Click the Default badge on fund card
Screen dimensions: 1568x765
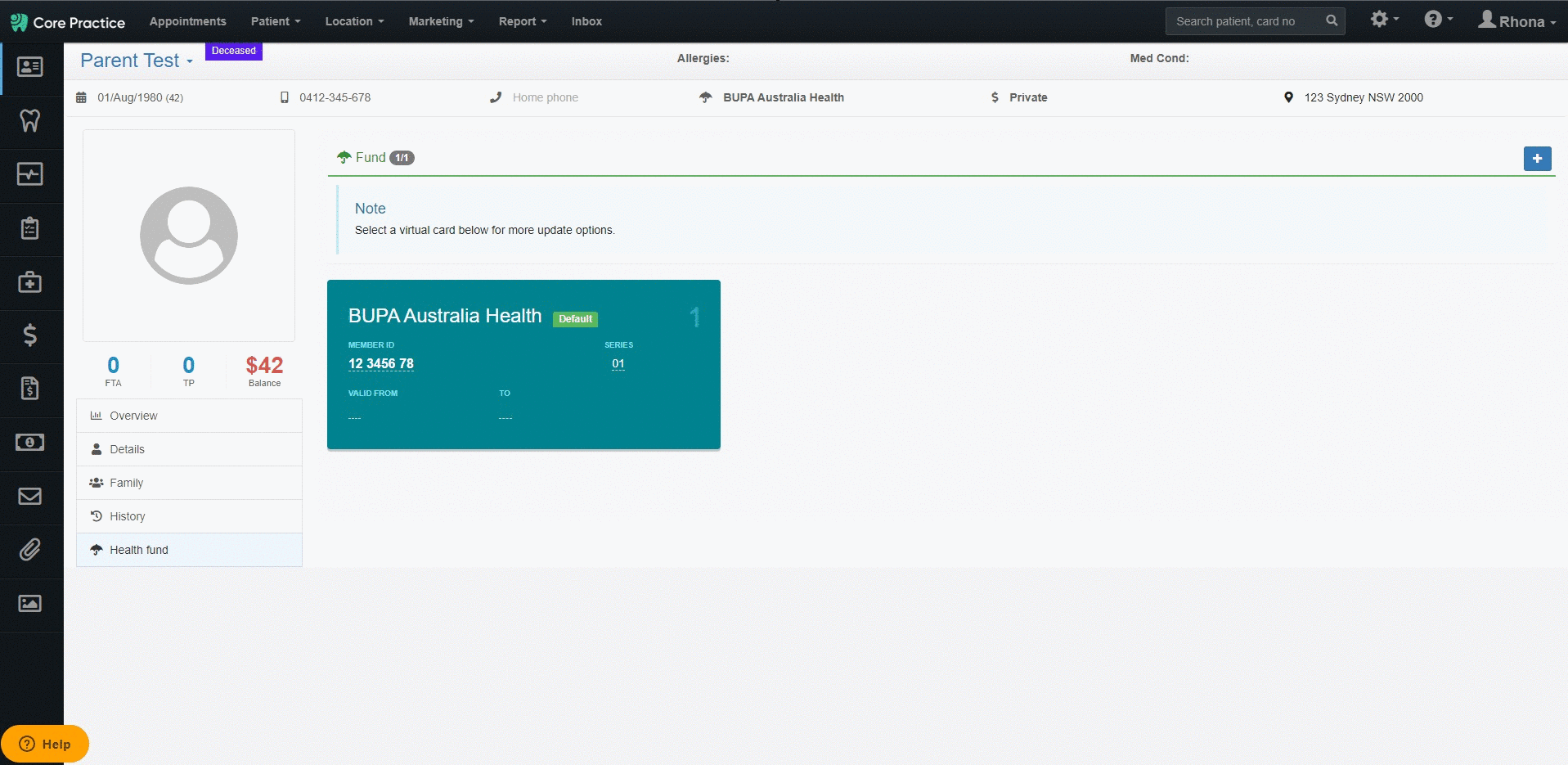[576, 319]
